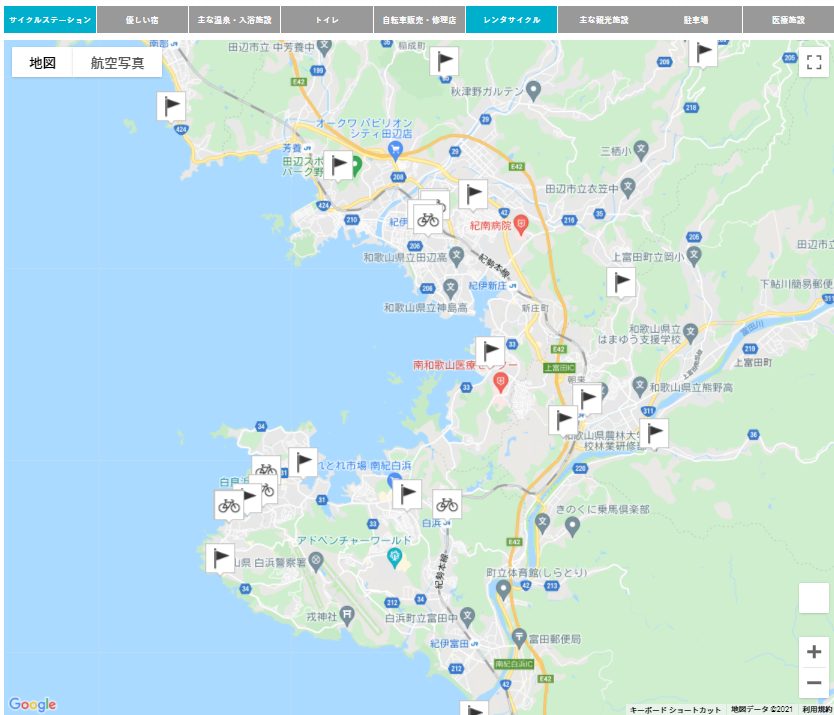The image size is (834, 715).
Task: Click the flag marker left of 和歌山県農林大学校
Action: (563, 420)
